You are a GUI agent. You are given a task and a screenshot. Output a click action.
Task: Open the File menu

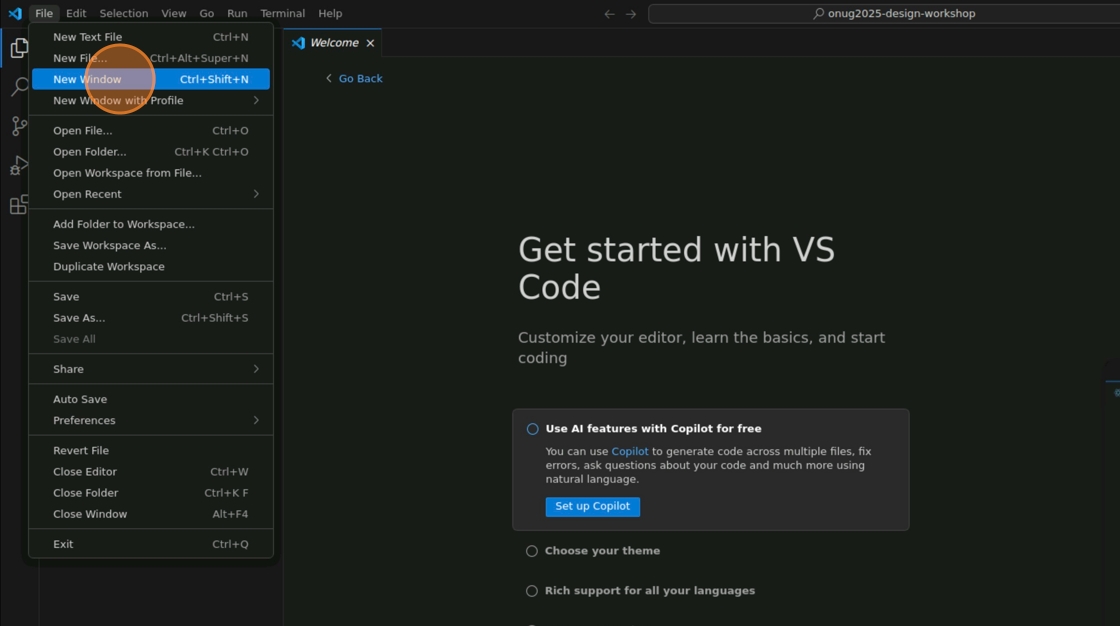(44, 14)
